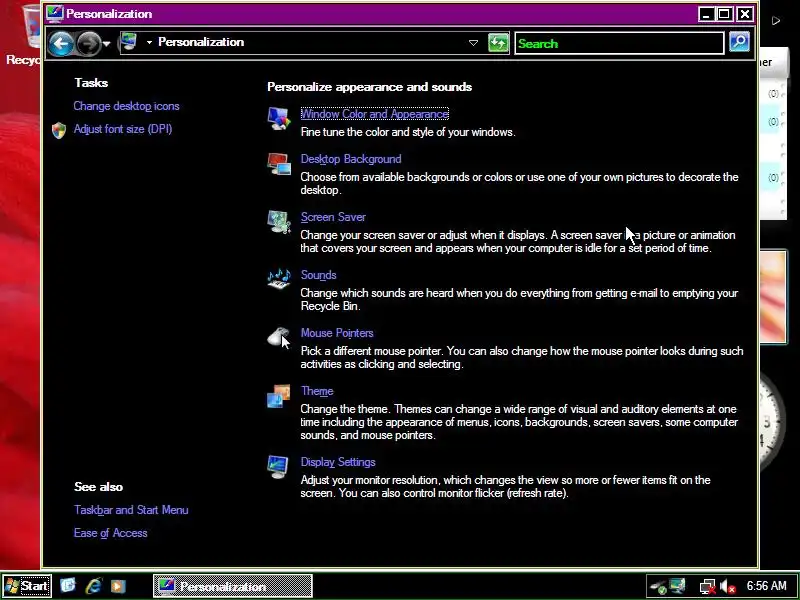
Task: Open Taskbar and Start Menu link
Action: [x=131, y=510]
